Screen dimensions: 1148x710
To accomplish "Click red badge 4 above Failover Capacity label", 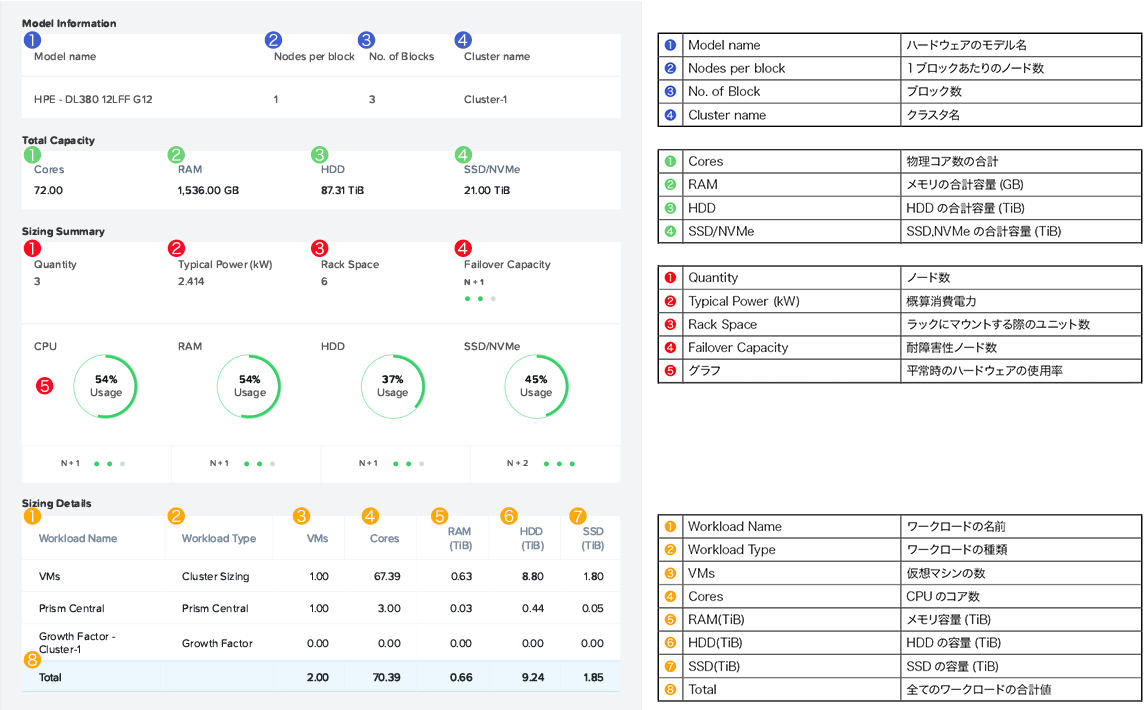I will pyautogui.click(x=462, y=247).
